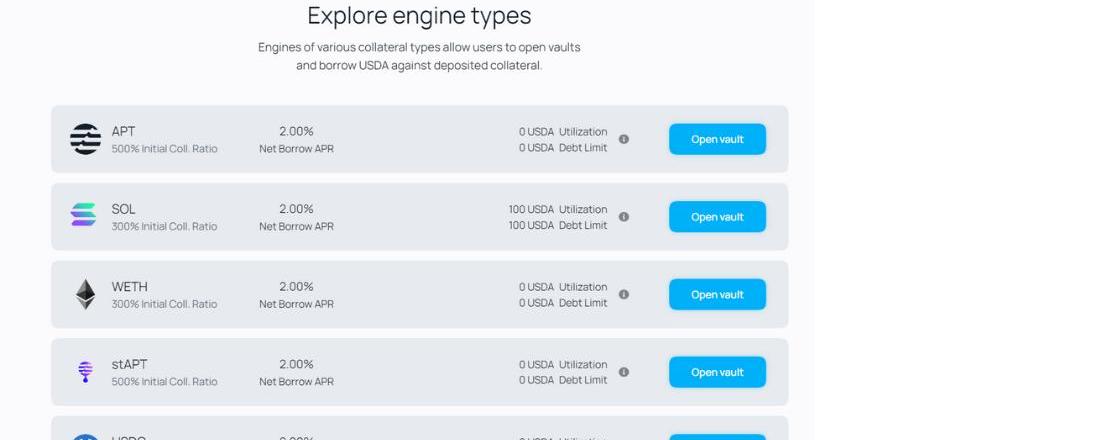Open vault for SOL engine
The image size is (1100, 440).
click(x=717, y=217)
